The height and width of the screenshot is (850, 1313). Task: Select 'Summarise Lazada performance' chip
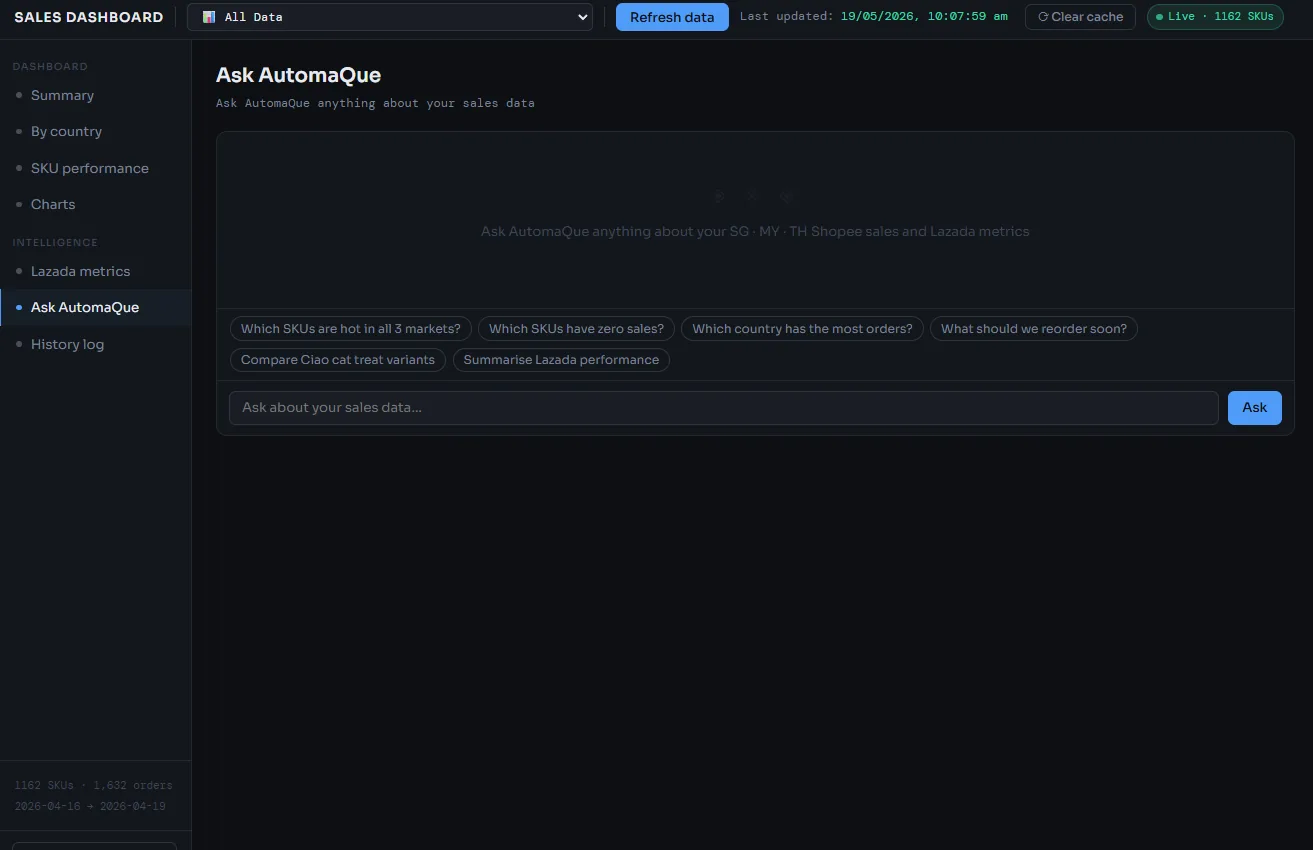pyautogui.click(x=561, y=360)
